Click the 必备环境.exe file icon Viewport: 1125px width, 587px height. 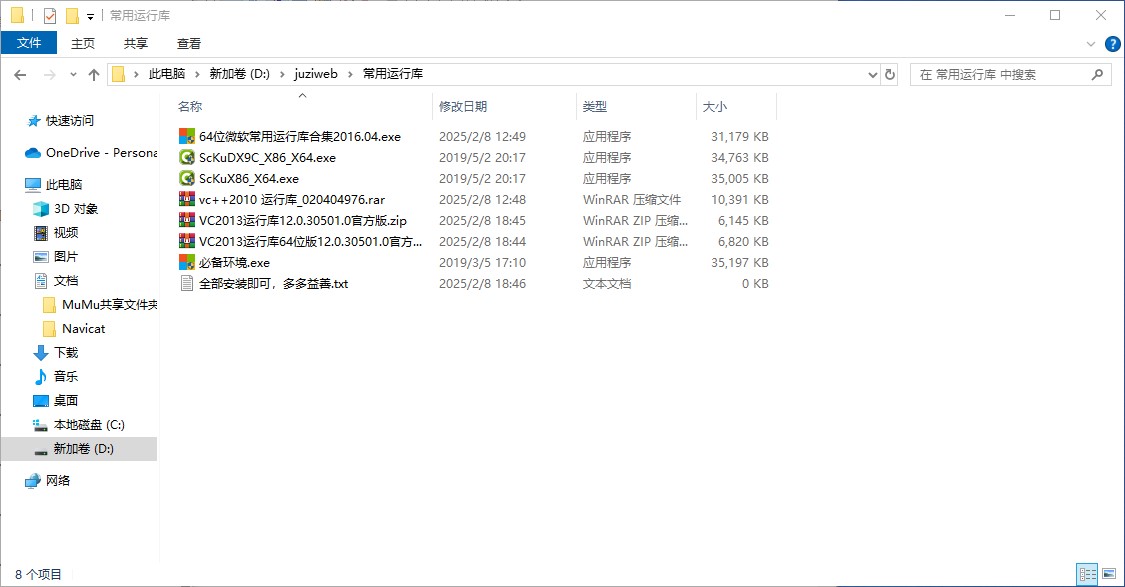(x=187, y=263)
